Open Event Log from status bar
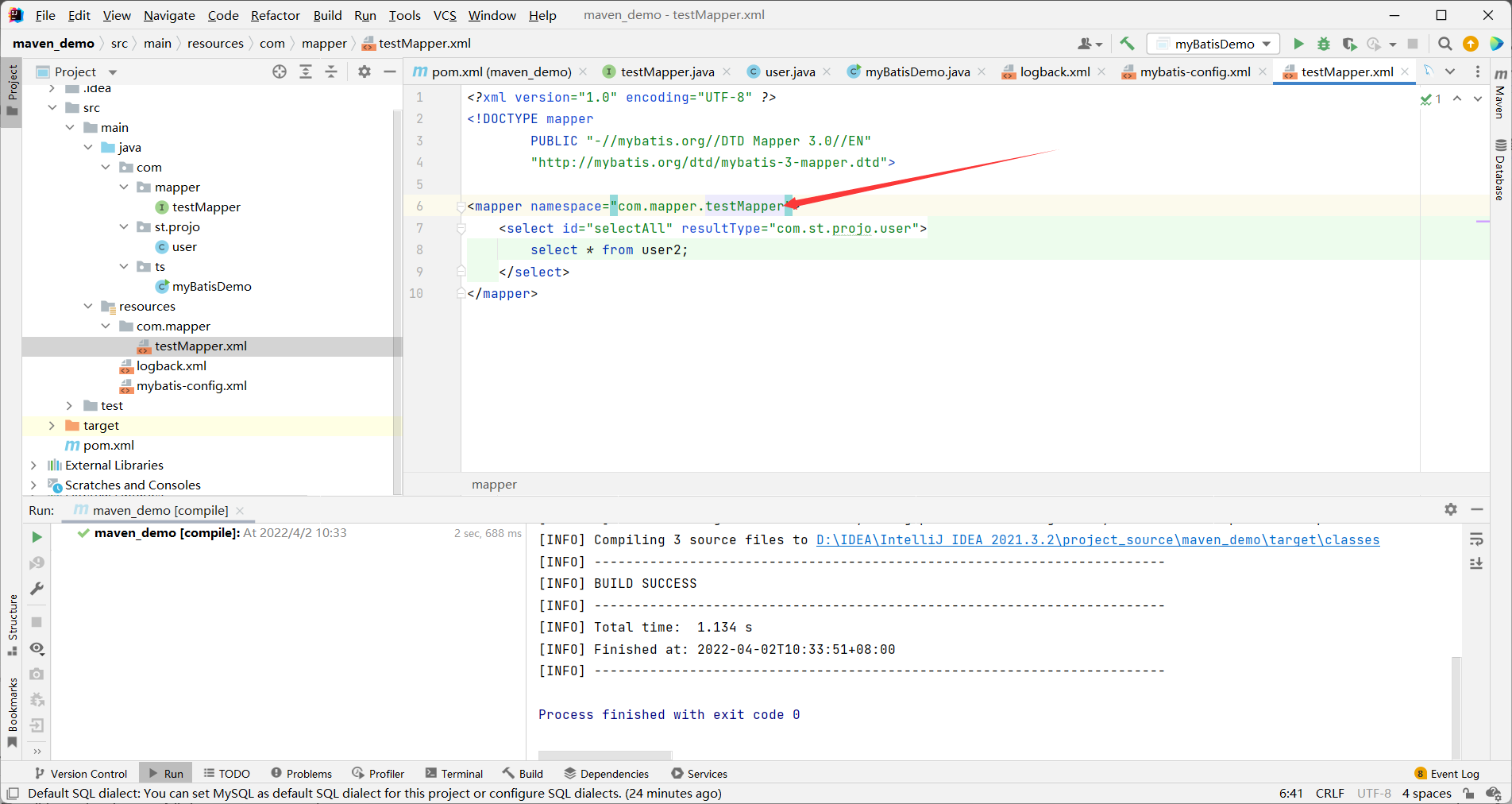This screenshot has width=1512, height=804. [x=1447, y=773]
